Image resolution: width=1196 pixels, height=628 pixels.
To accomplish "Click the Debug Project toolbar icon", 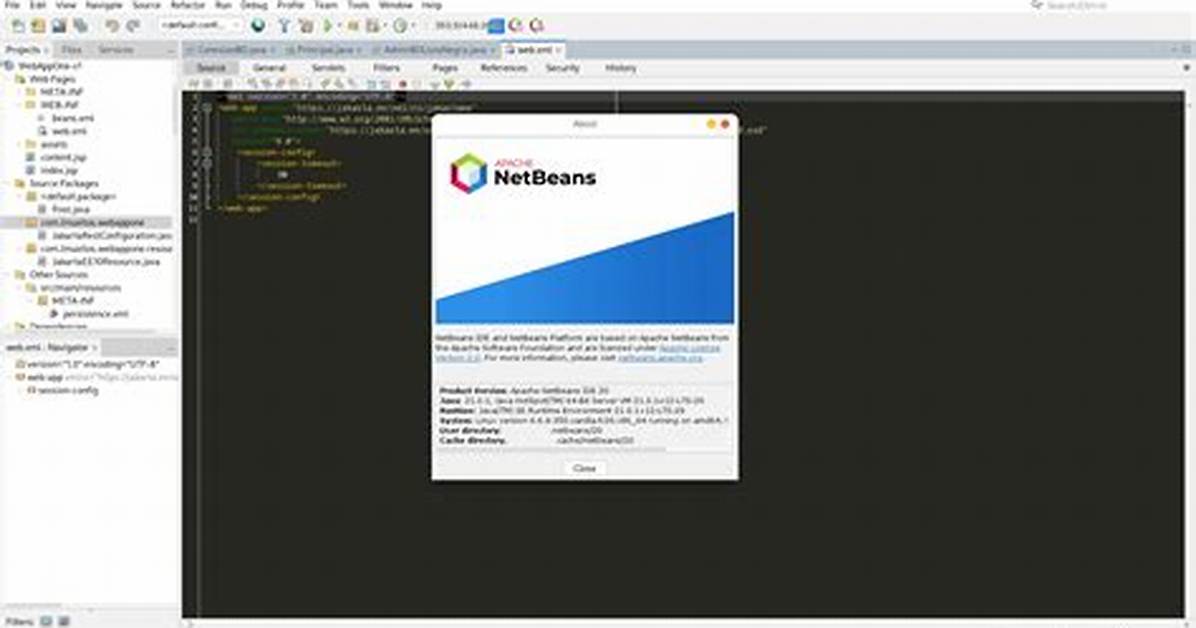I will 373,25.
